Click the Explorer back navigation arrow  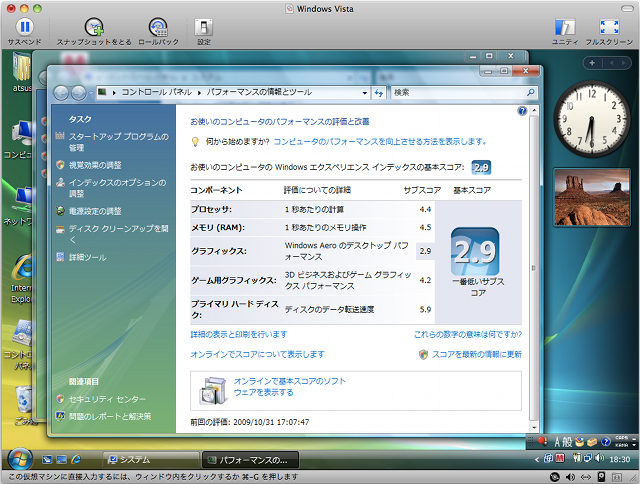pyautogui.click(x=59, y=92)
